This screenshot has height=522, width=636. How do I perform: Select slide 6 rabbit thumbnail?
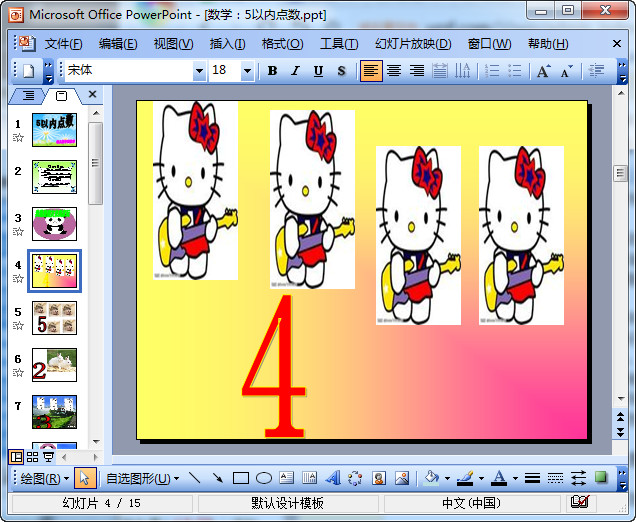[x=54, y=365]
